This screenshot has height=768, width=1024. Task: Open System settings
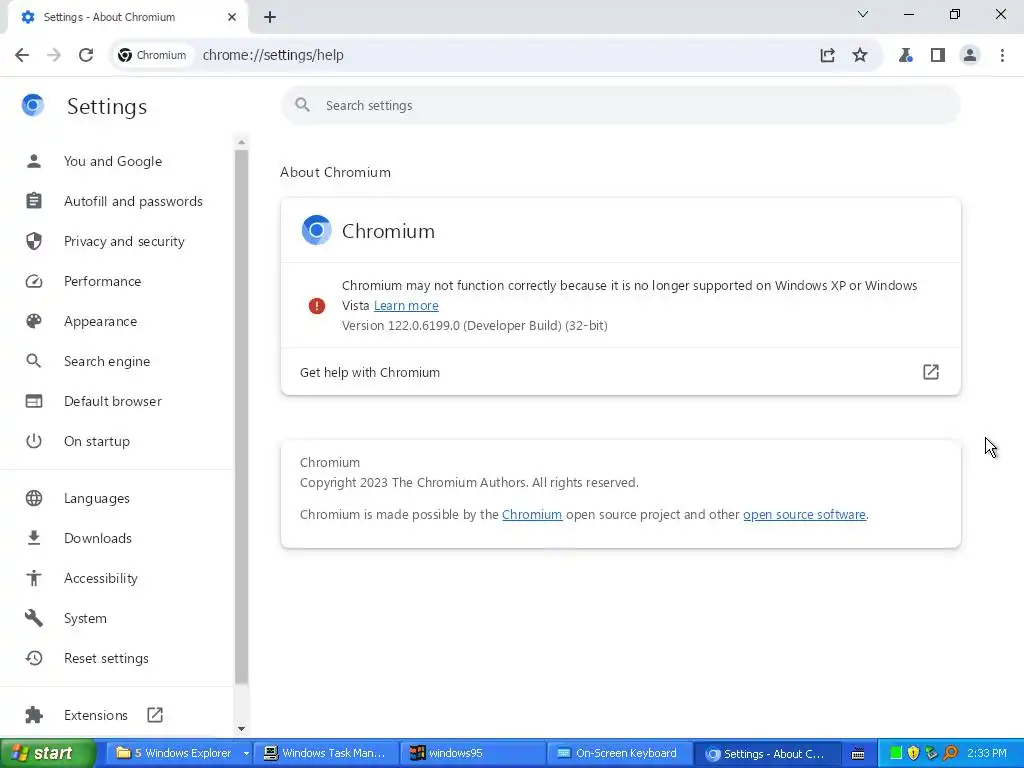pyautogui.click(x=85, y=618)
